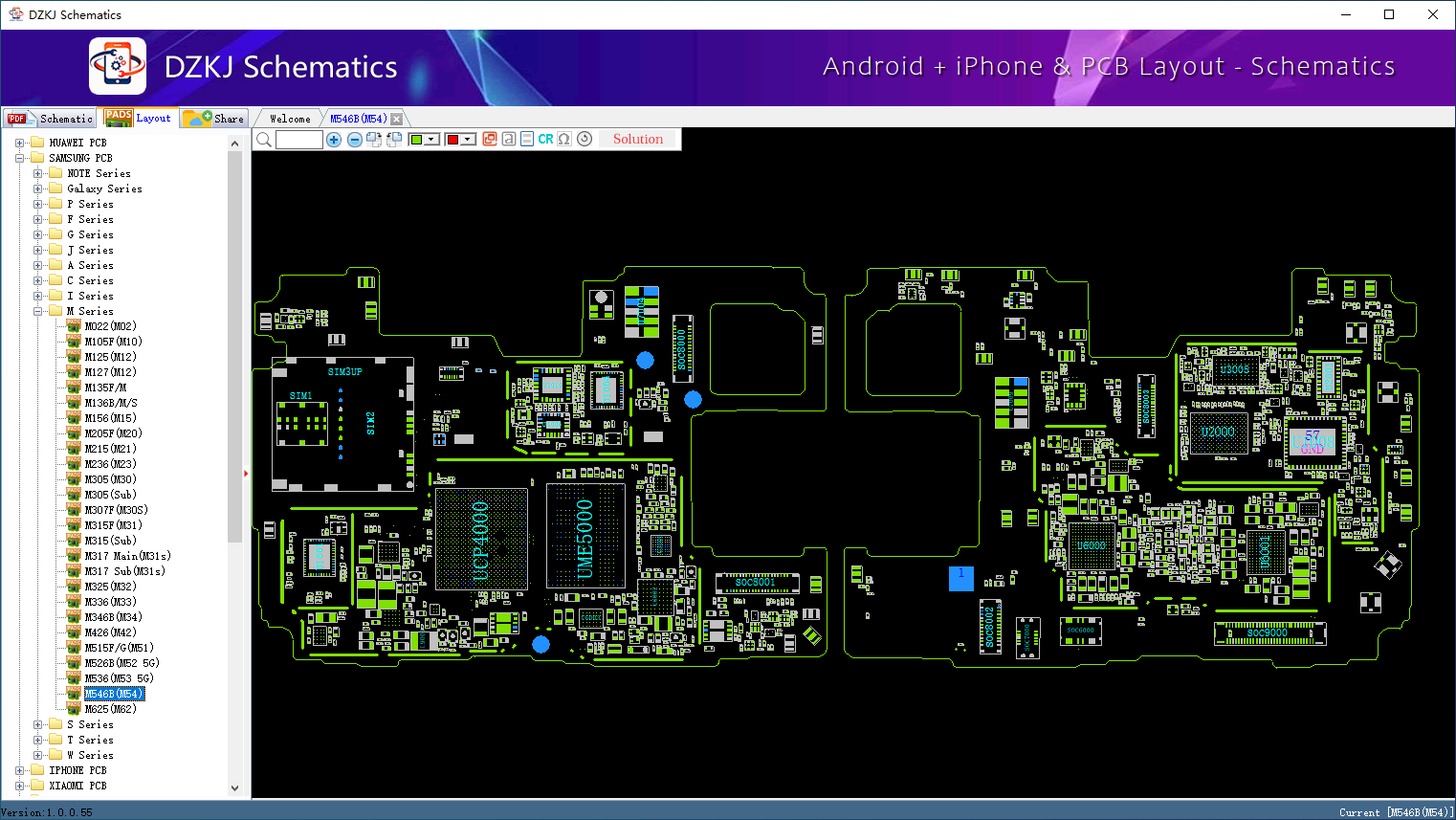The width and height of the screenshot is (1456, 820).
Task: Click the tree panel scroll-up arrow
Action: pyautogui.click(x=235, y=144)
